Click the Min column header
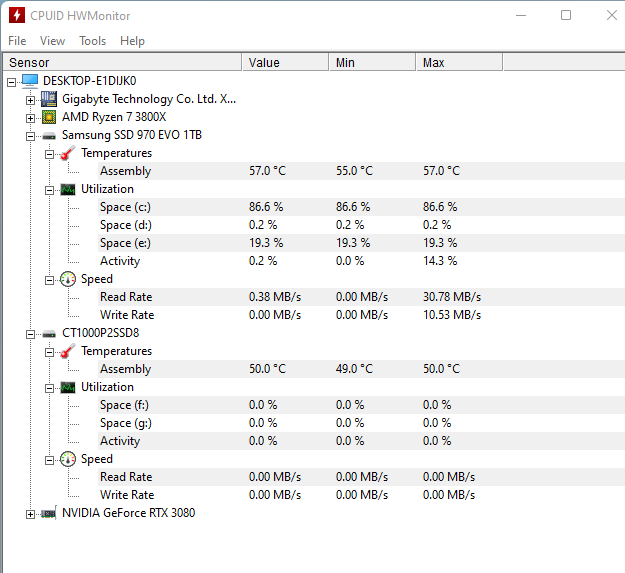The width and height of the screenshot is (625, 573). tap(372, 63)
